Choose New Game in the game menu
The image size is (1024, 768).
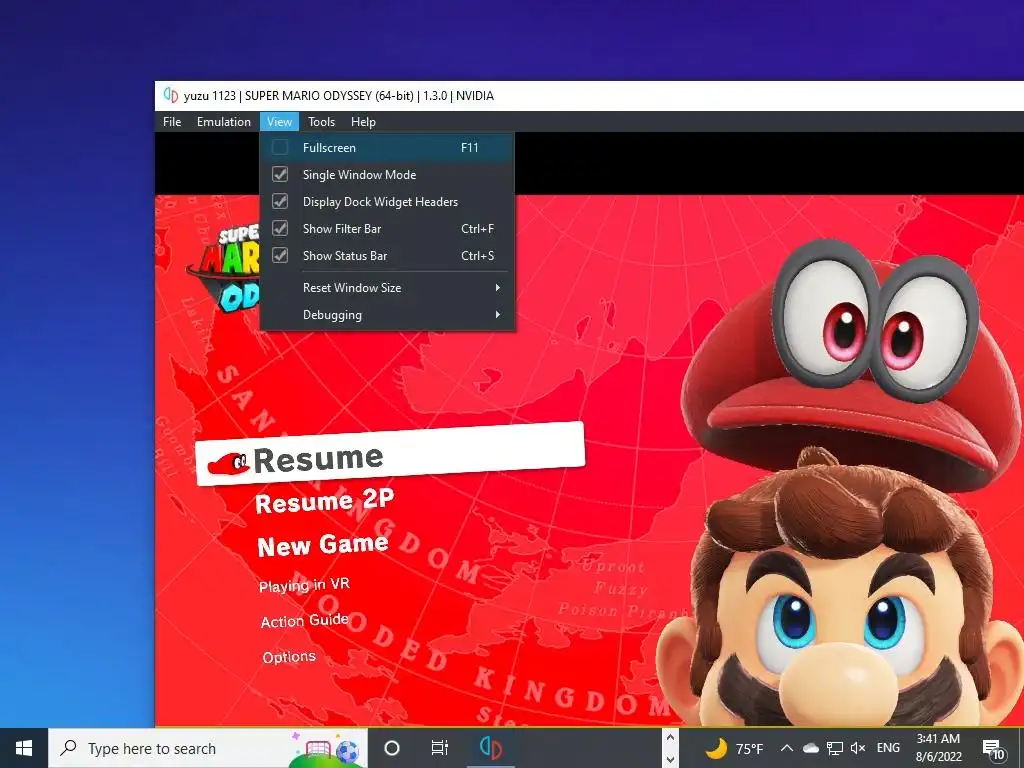(x=323, y=545)
